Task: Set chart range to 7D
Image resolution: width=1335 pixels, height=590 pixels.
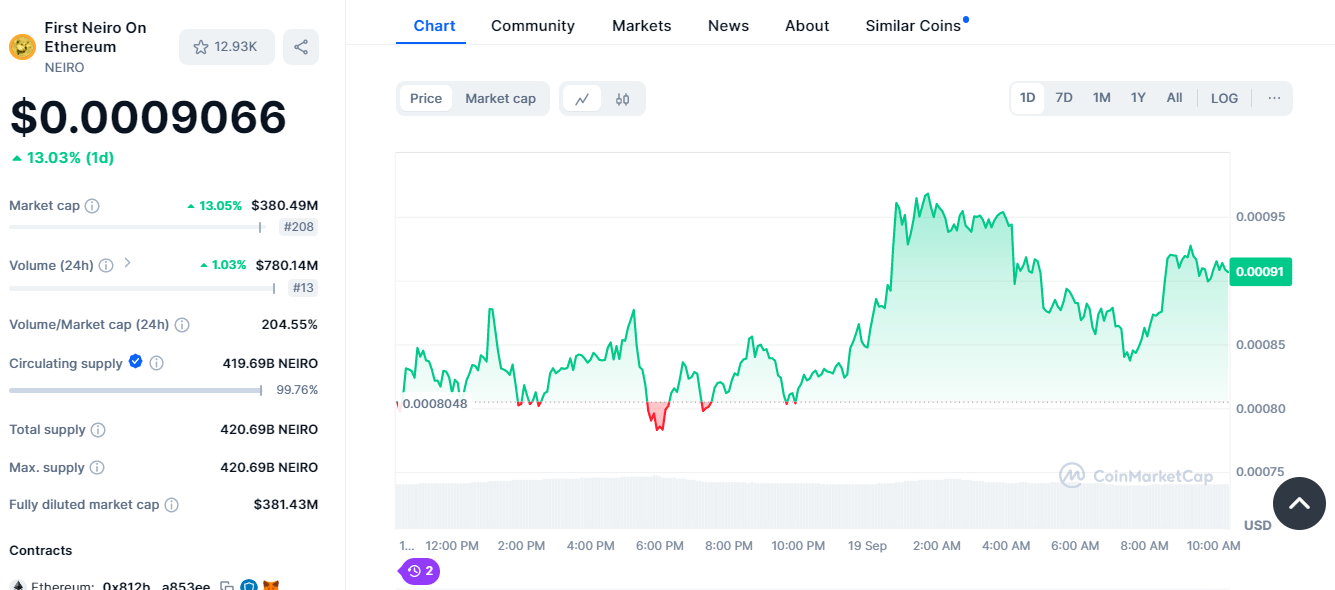Action: (x=1064, y=98)
